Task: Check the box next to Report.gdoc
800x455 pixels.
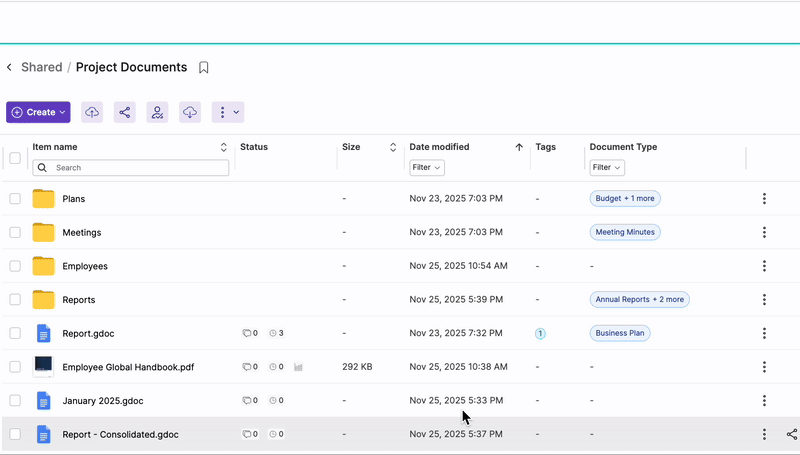Action: click(x=15, y=333)
